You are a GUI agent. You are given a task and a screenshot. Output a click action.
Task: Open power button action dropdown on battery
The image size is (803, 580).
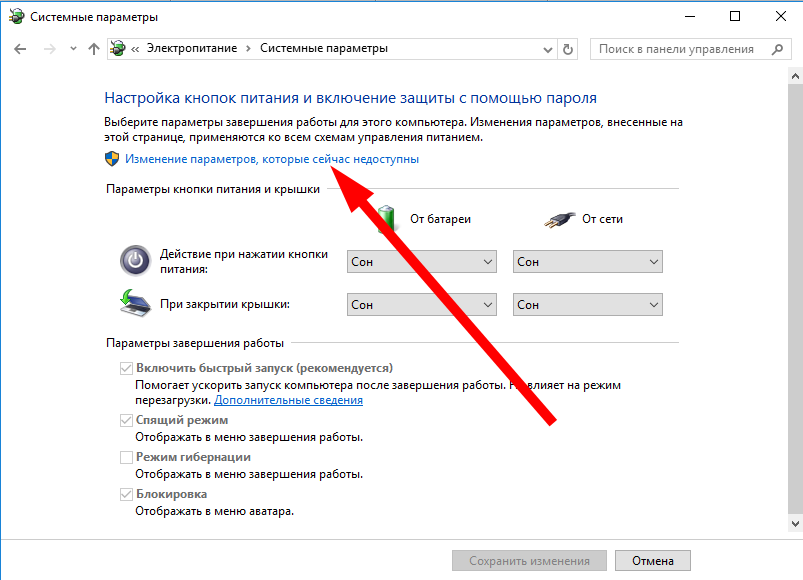(x=421, y=262)
